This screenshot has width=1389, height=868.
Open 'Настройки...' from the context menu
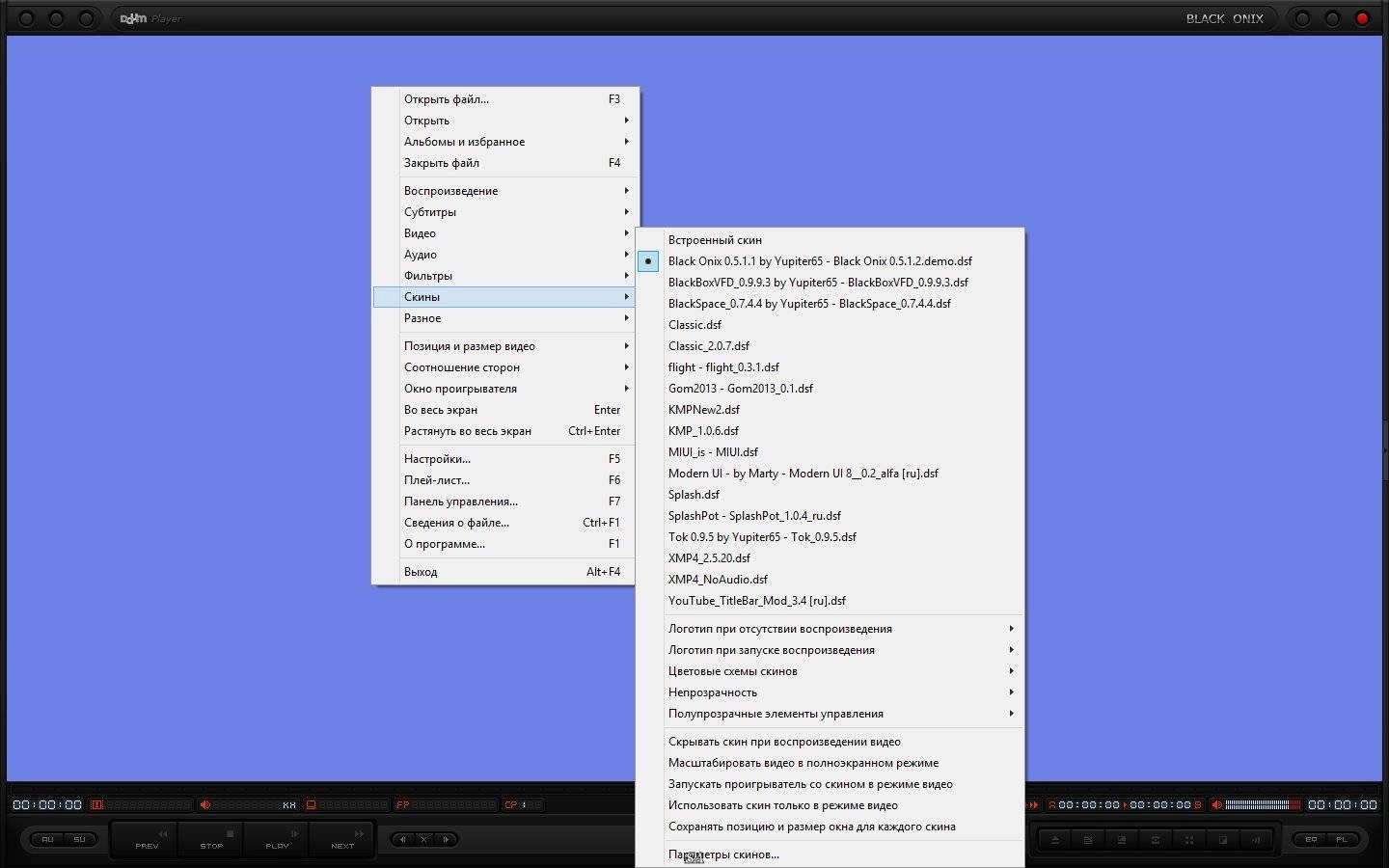[x=504, y=459]
